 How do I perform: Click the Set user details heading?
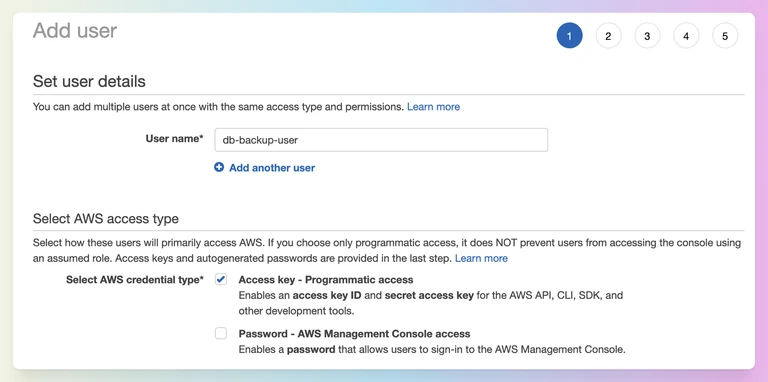(89, 81)
